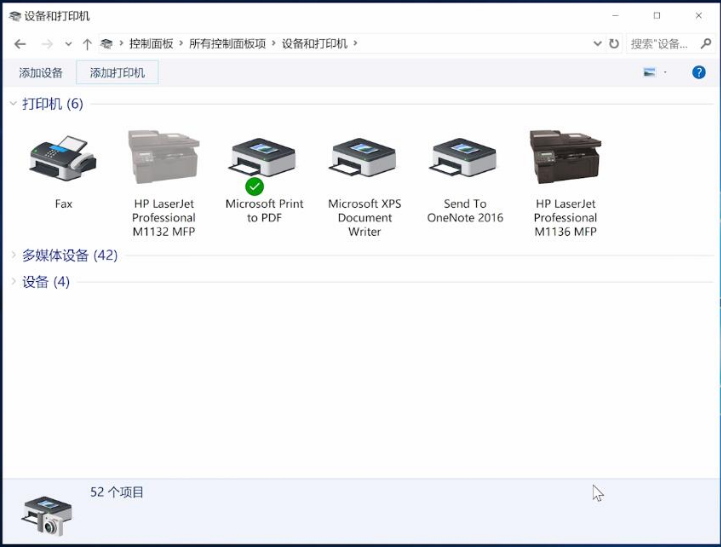This screenshot has height=547, width=721.
Task: Click the search magnifier icon
Action: click(704, 44)
